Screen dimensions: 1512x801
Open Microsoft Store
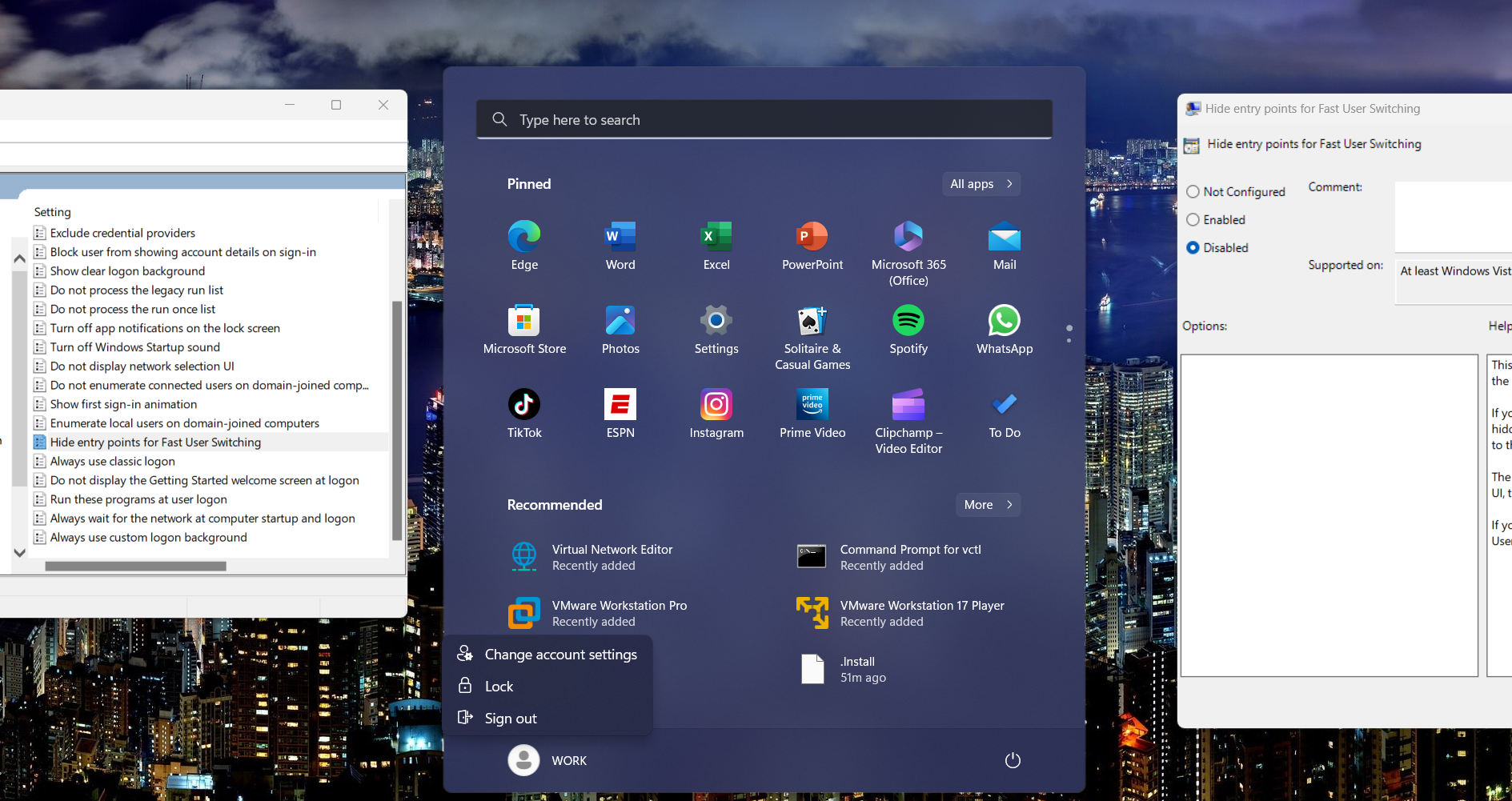(524, 330)
